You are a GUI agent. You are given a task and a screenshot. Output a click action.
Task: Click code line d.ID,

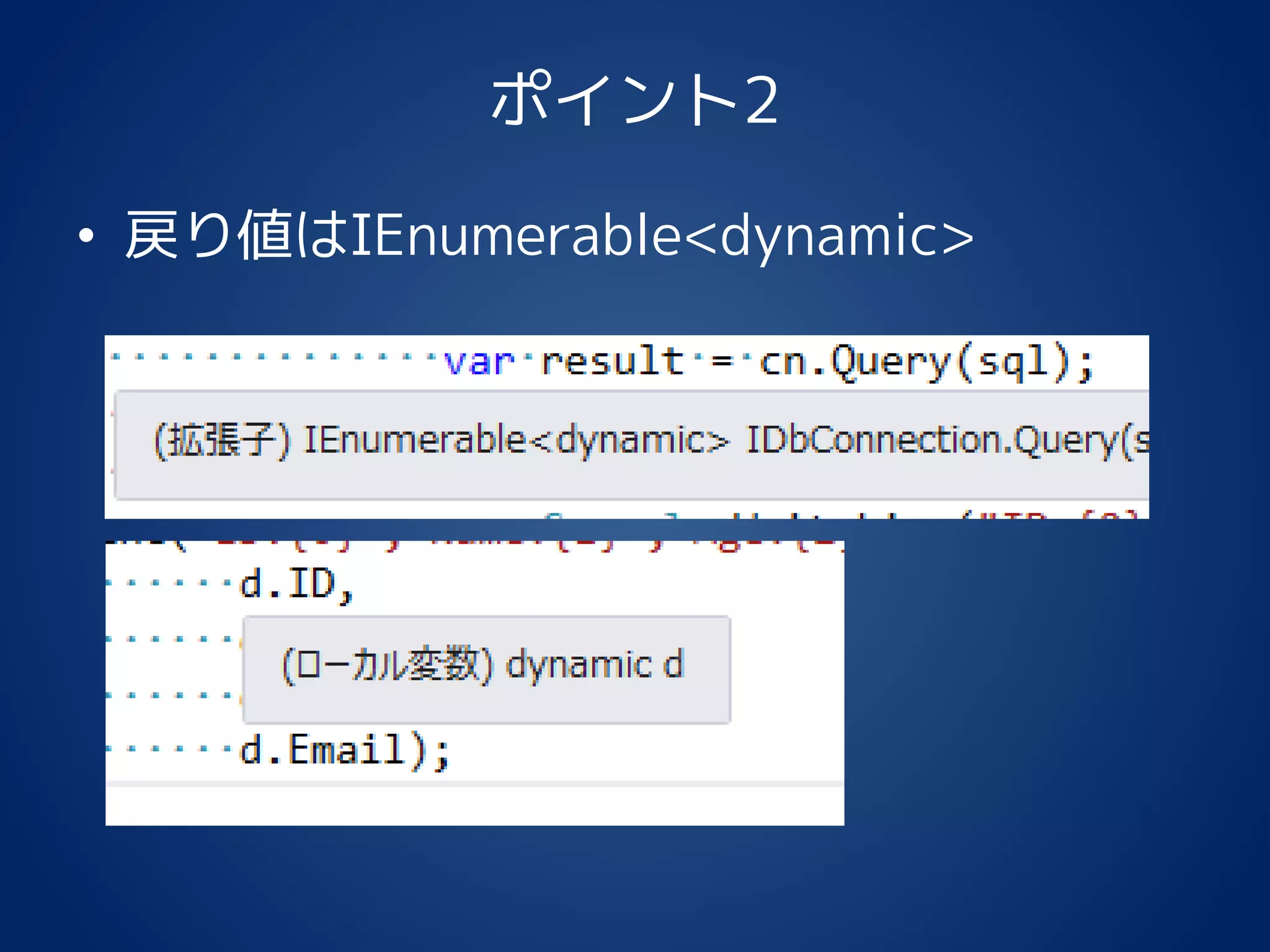click(296, 584)
